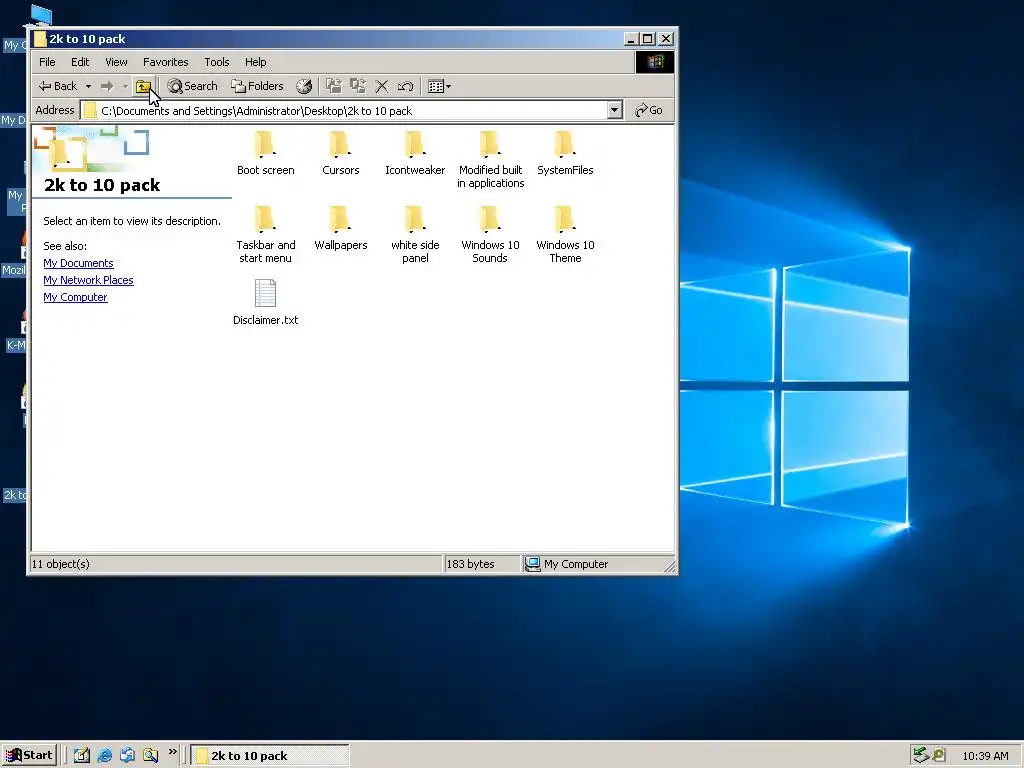The image size is (1024, 768).
Task: Click the network connection tray icon
Action: click(921, 755)
